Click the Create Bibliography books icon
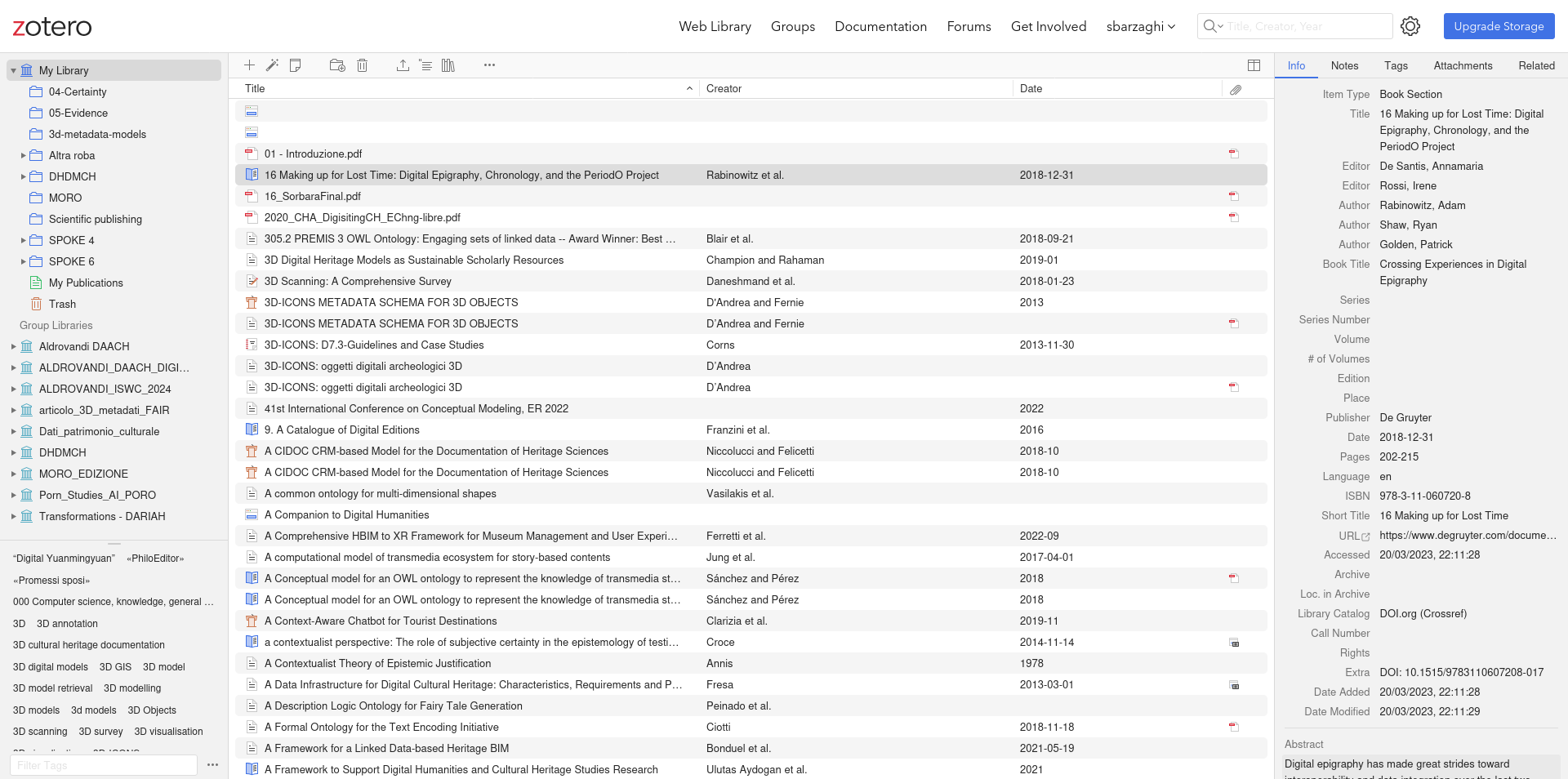This screenshot has height=779, width=1568. tap(448, 65)
